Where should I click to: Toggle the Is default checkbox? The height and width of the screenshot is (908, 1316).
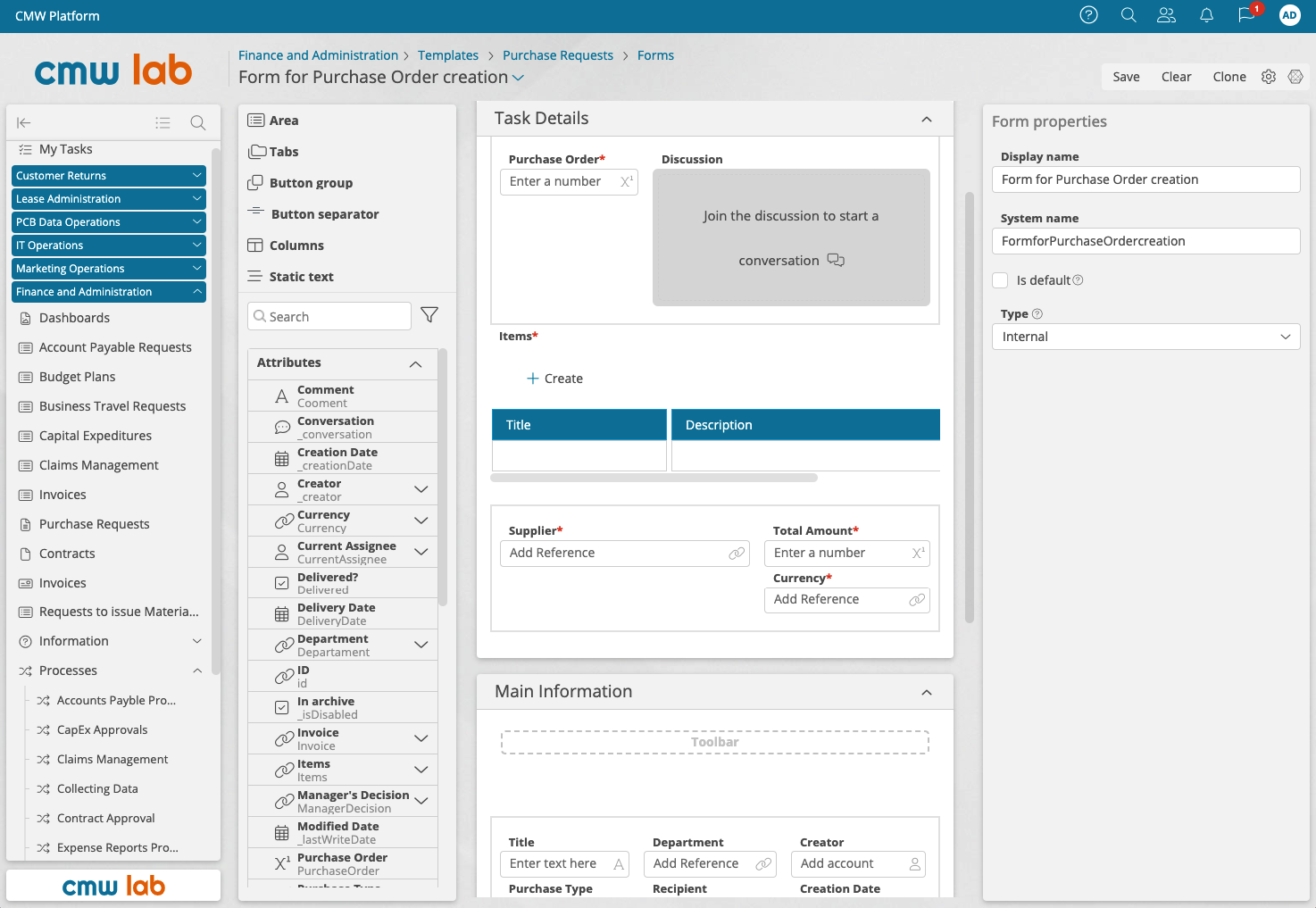click(1000, 280)
